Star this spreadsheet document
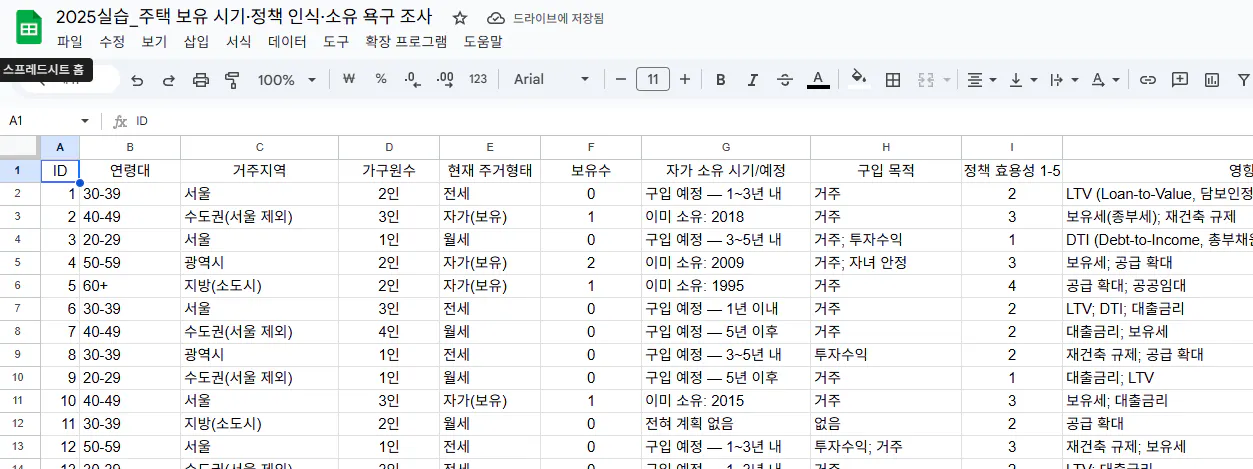The image size is (1253, 469). pos(460,18)
